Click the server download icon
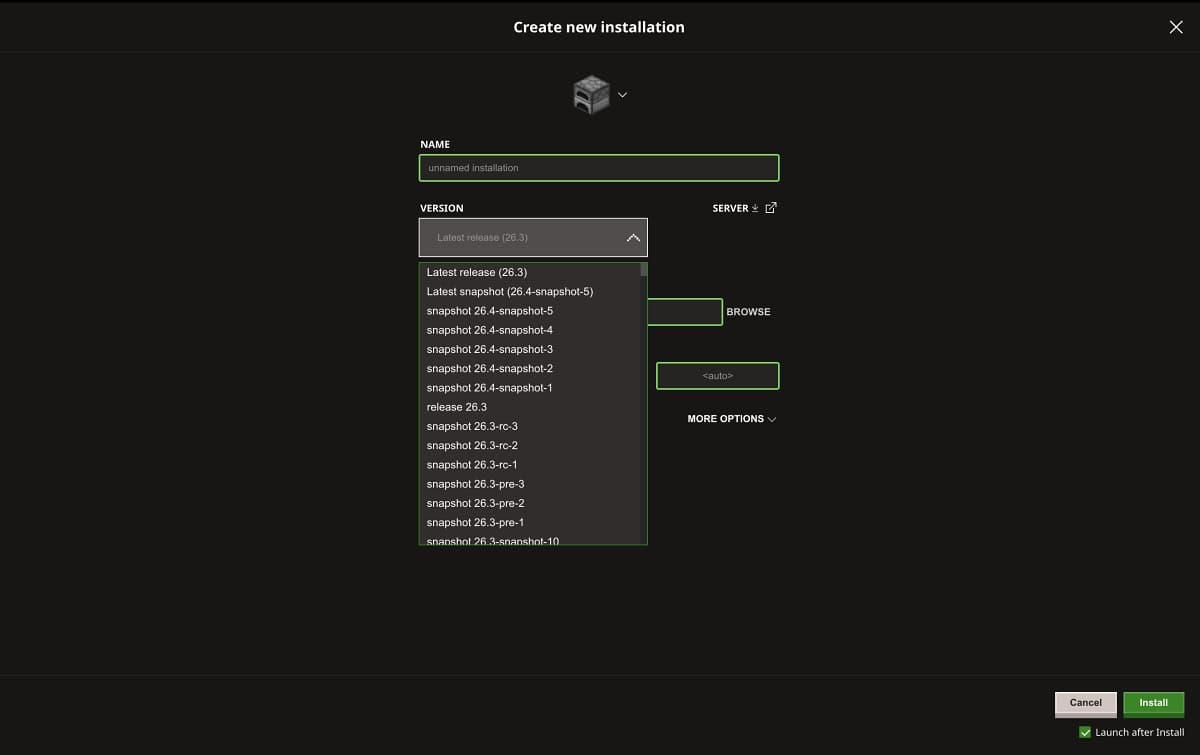 point(755,208)
